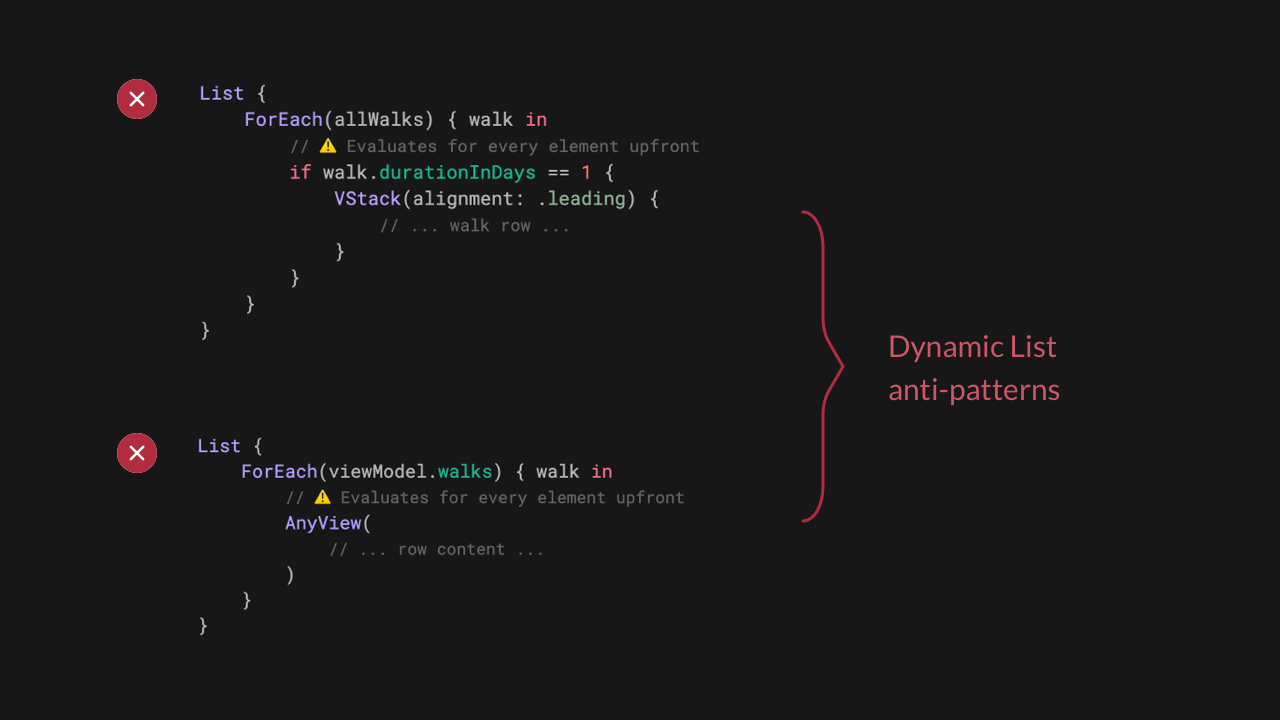Click the 'Evaluates for every element upfront' comment in the viewModel.walks block
Screen dimensions: 1280x720
512,497
